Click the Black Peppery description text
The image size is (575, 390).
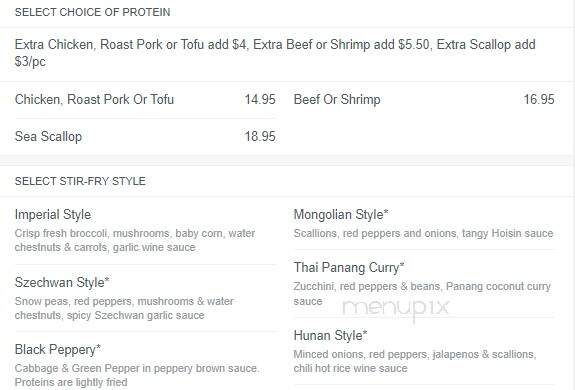click(x=137, y=375)
